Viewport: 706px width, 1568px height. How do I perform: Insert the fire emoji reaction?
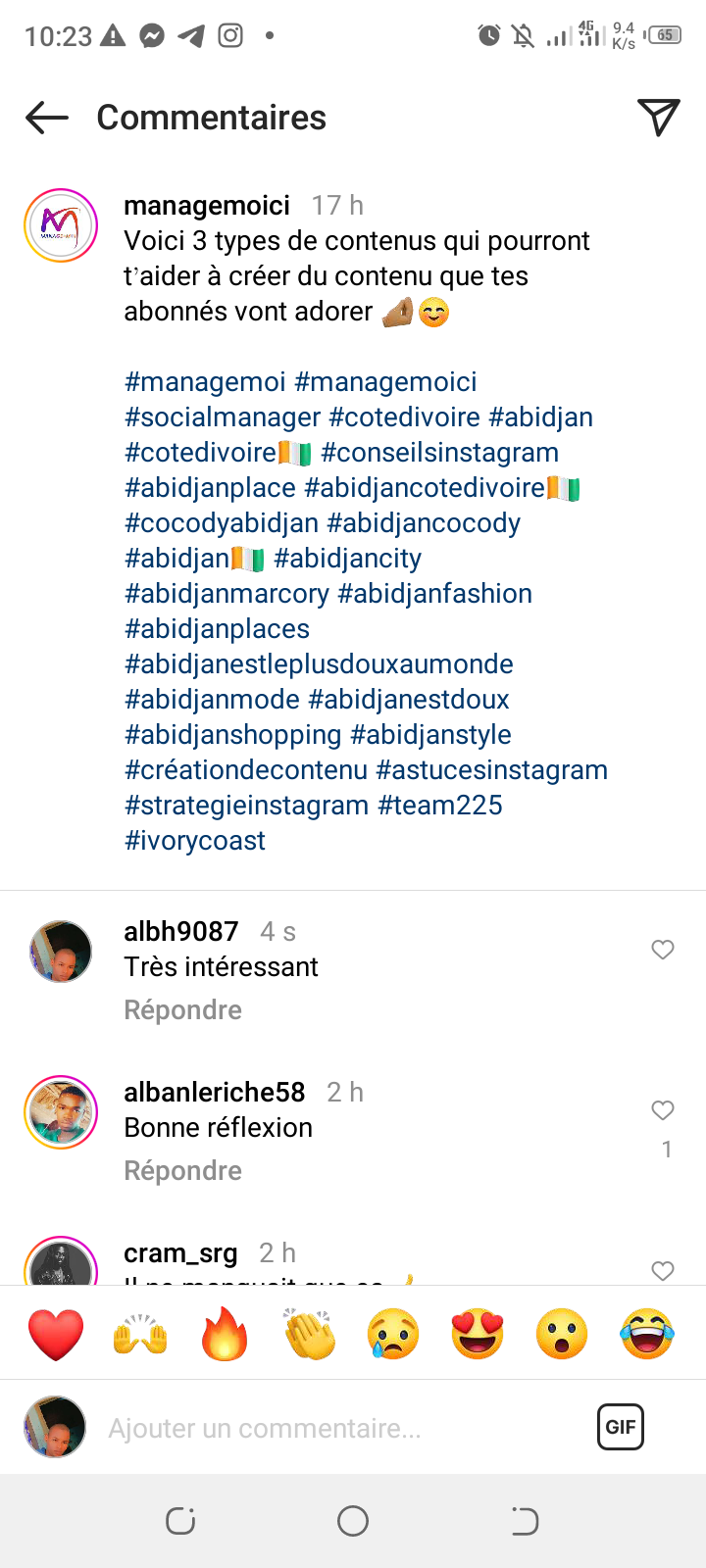tap(225, 1334)
